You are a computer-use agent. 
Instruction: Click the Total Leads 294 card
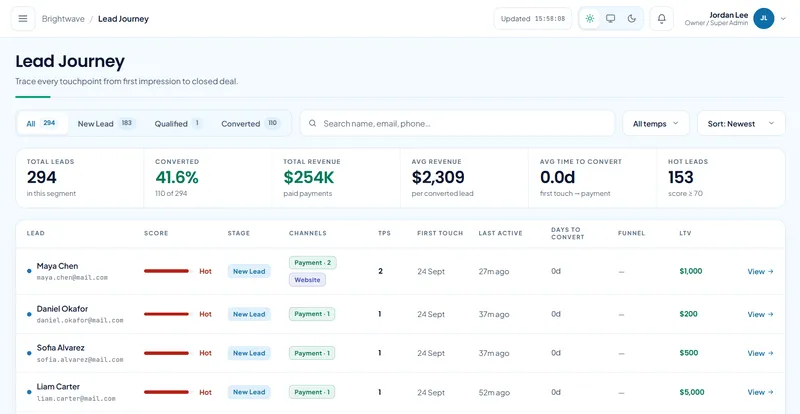point(80,178)
